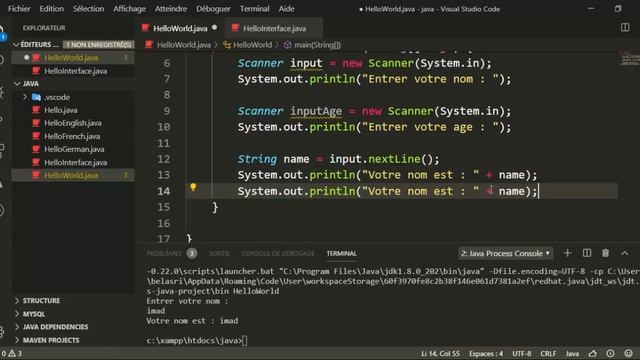Click the notifications icon in status bar
The height and width of the screenshot is (360, 640).
(x=610, y=353)
